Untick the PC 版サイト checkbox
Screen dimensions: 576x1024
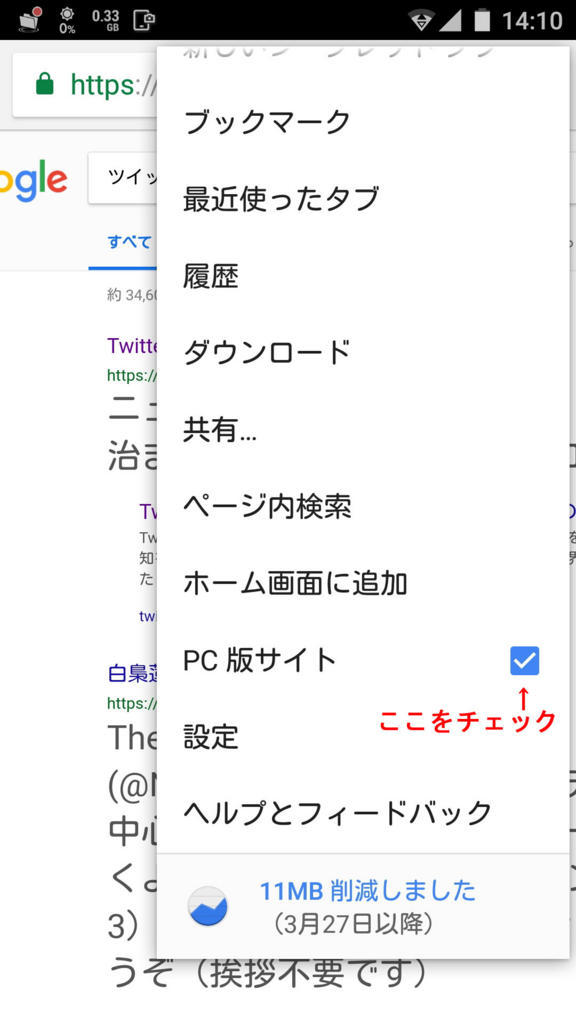[x=524, y=660]
